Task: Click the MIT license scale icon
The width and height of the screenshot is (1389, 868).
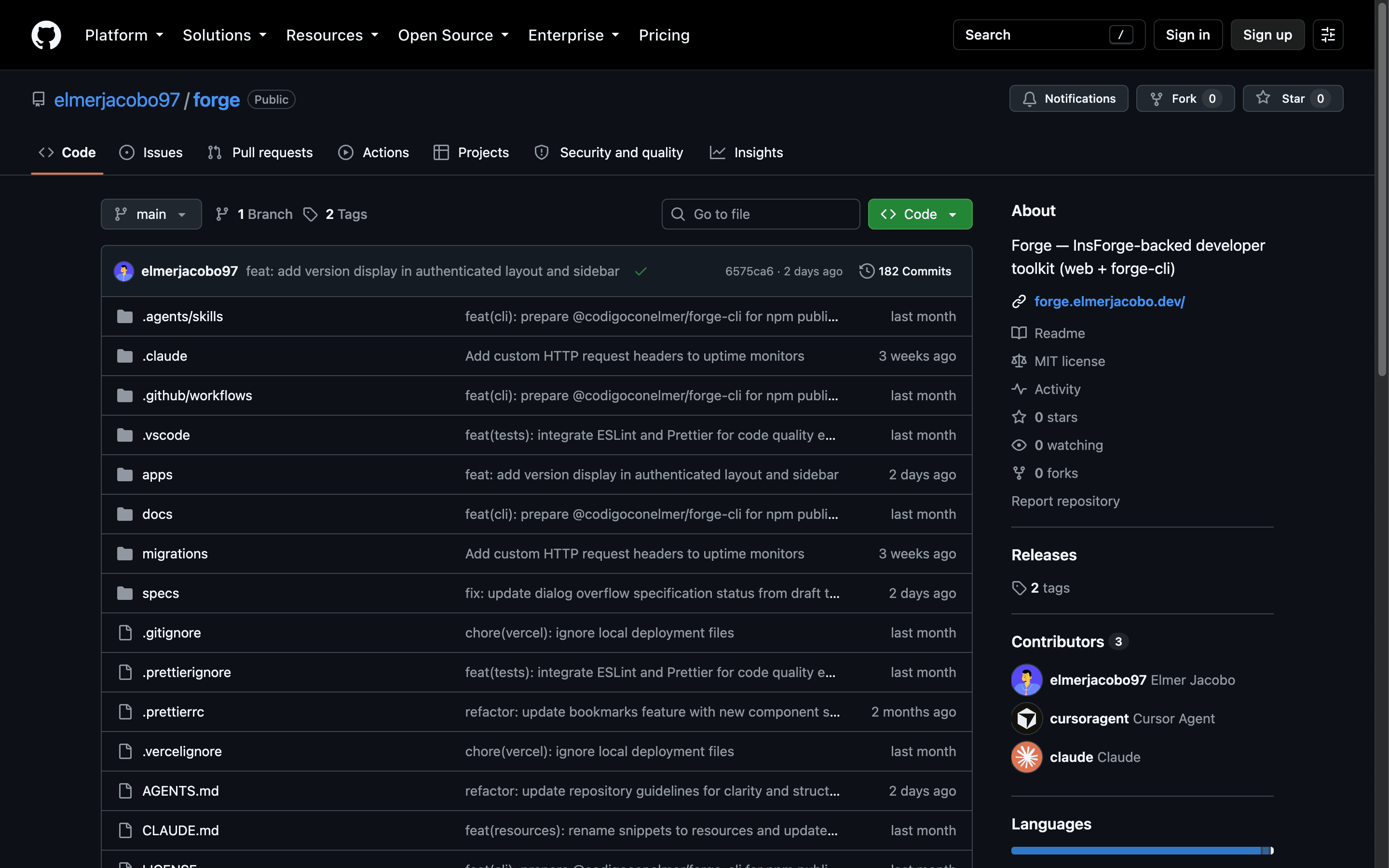Action: point(1019,361)
